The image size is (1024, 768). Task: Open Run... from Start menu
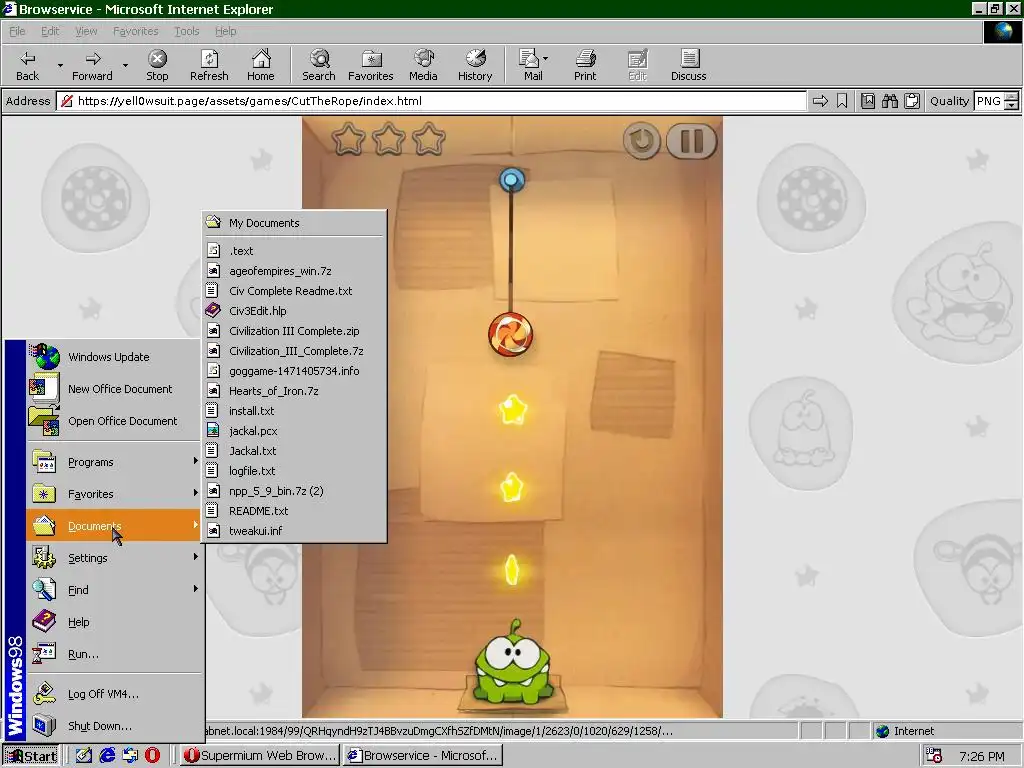113,654
